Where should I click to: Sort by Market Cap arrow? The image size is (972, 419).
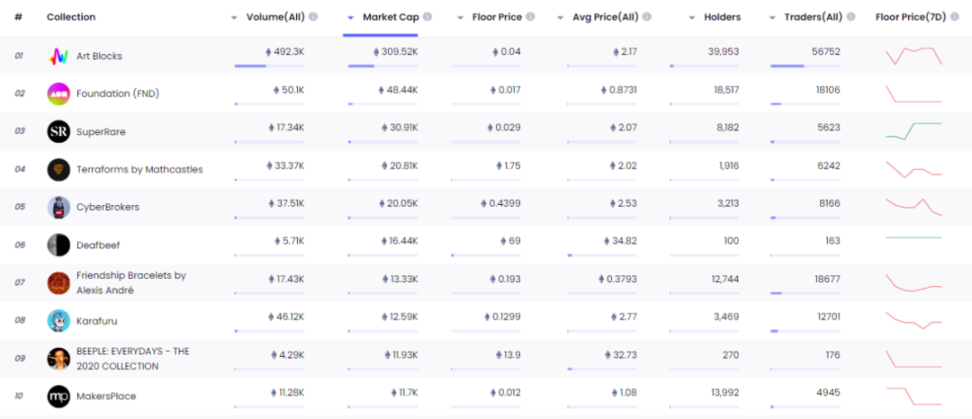pos(350,18)
